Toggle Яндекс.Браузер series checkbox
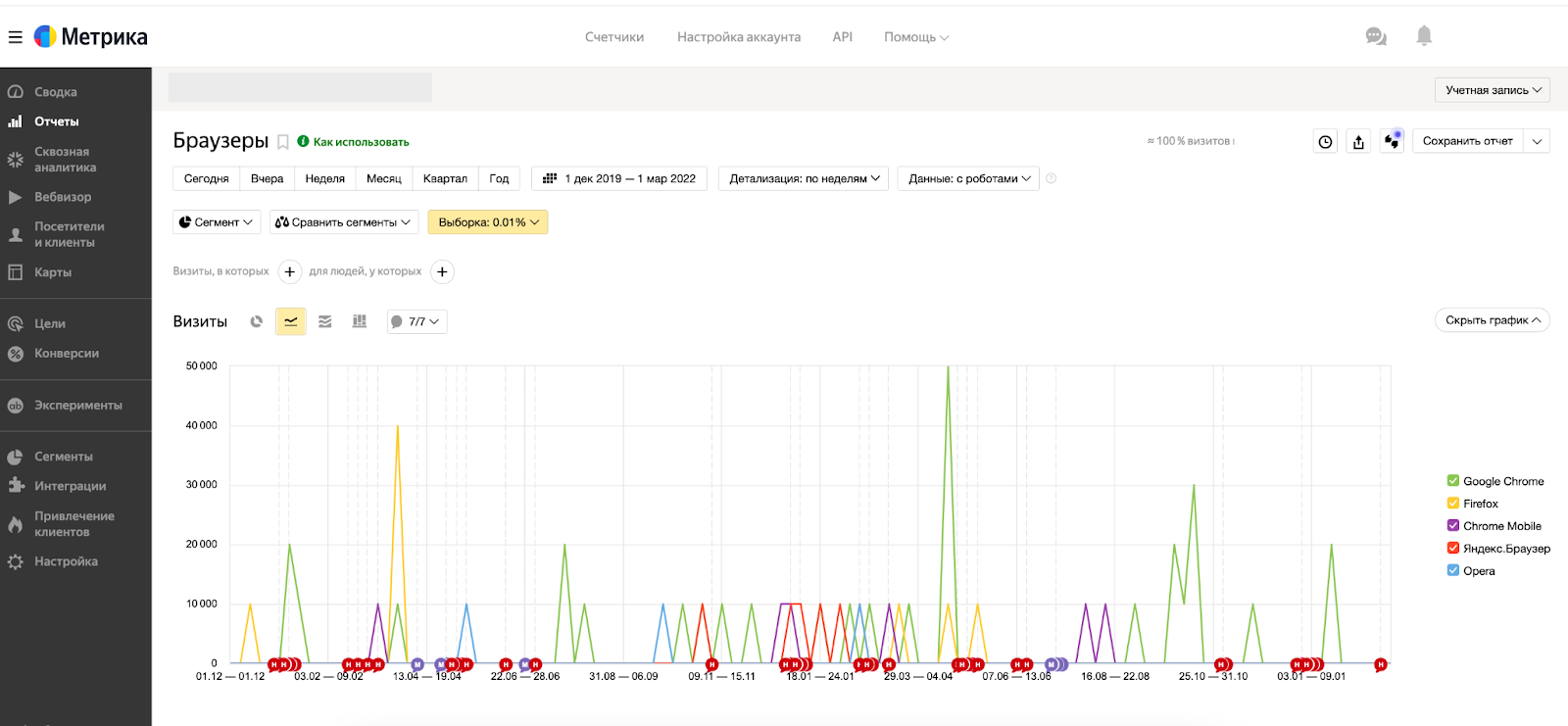This screenshot has height=726, width=1568. pyautogui.click(x=1453, y=548)
